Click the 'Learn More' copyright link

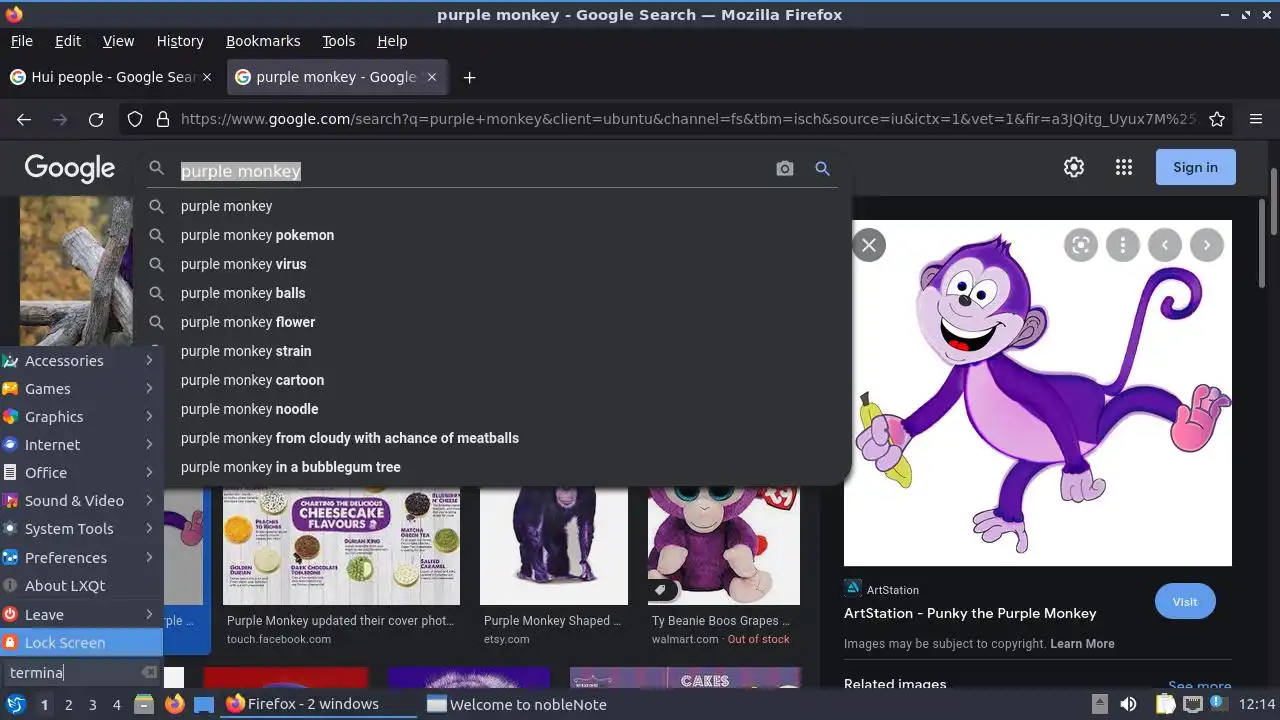point(1082,644)
